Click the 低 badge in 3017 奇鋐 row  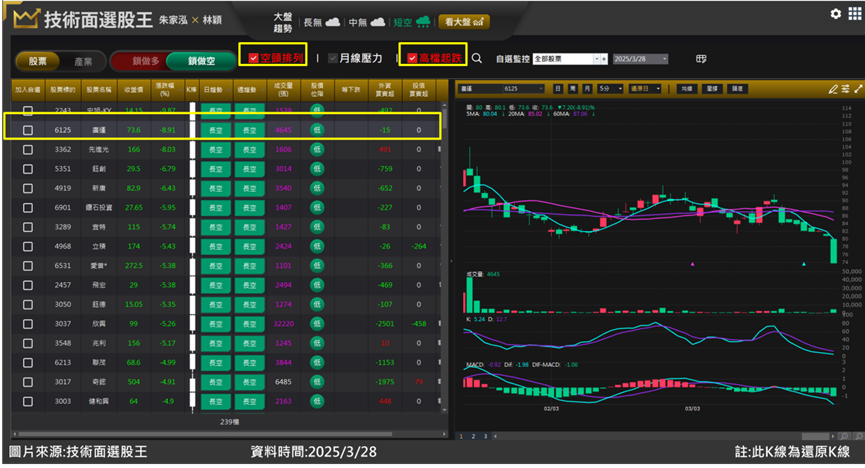(317, 381)
